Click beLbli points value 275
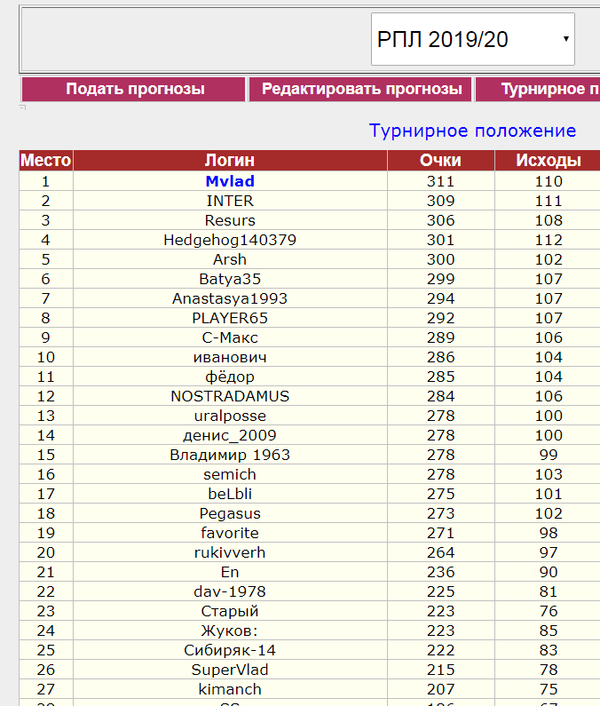The image size is (600, 706). click(x=441, y=494)
